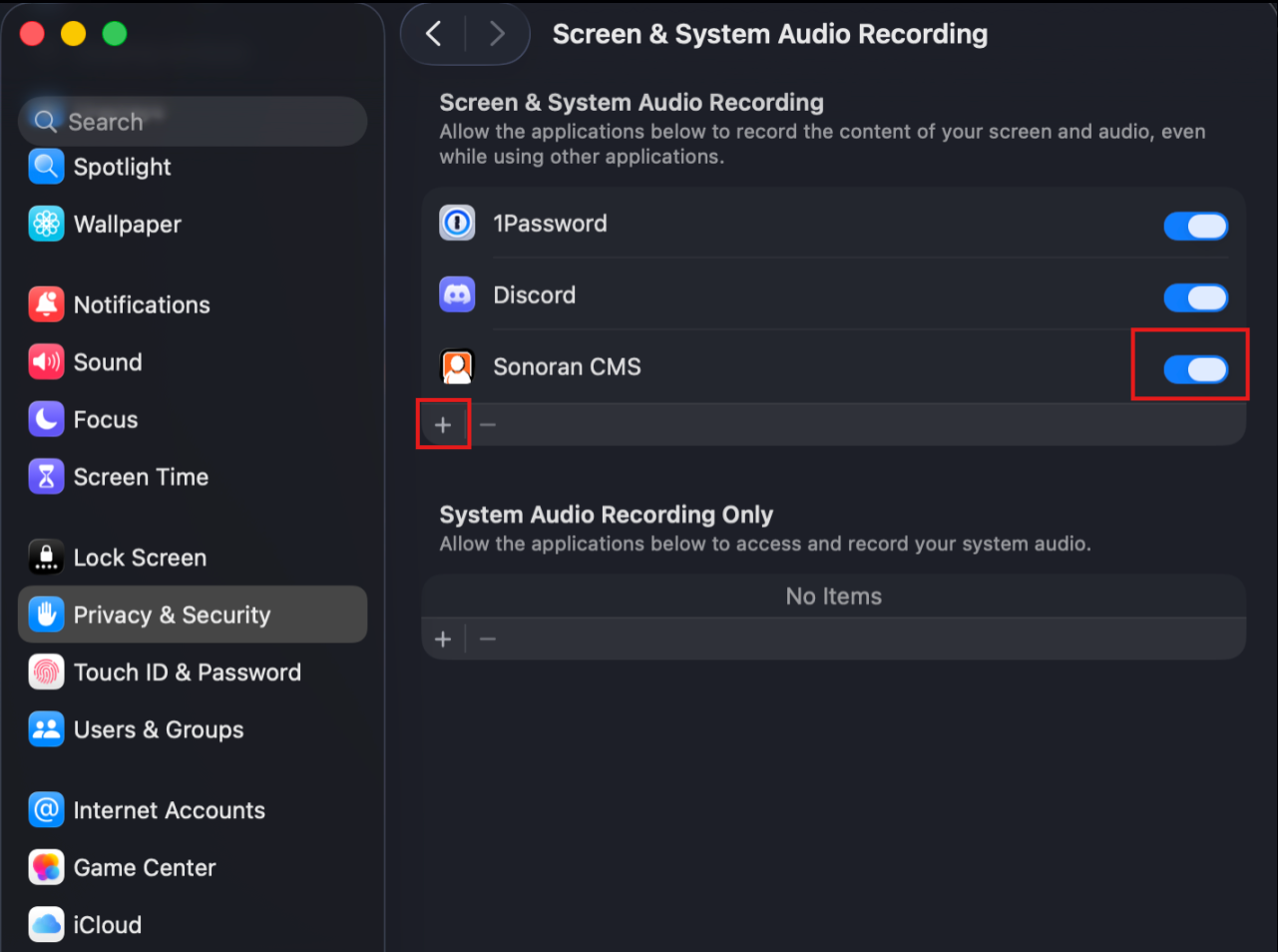Viewport: 1278px width, 952px height.
Task: Click the Screen Time hourglass icon
Action: coord(46,477)
